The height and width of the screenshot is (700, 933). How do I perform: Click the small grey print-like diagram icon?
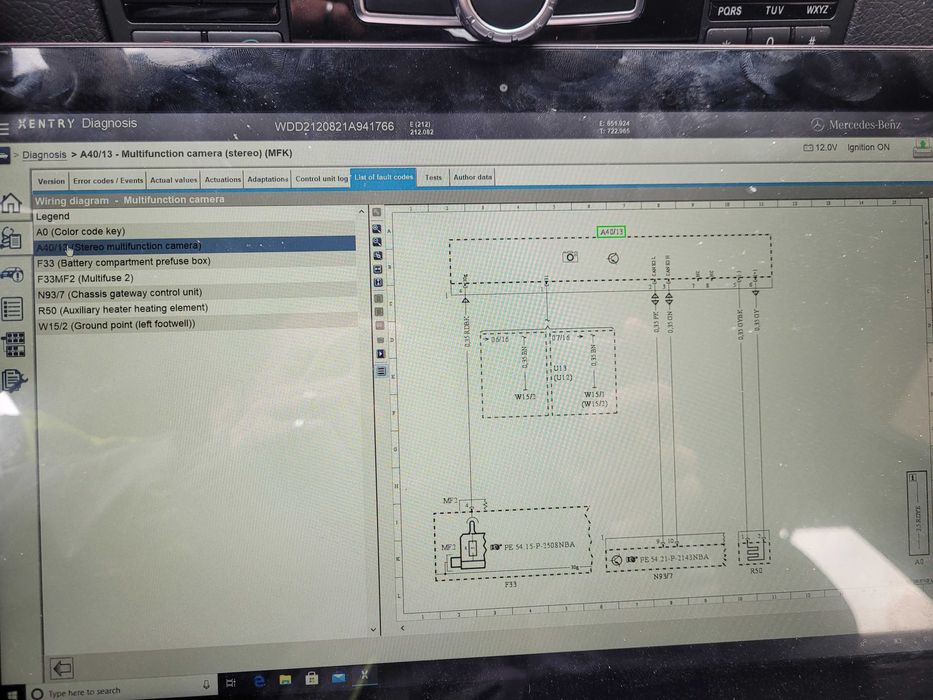point(380,340)
